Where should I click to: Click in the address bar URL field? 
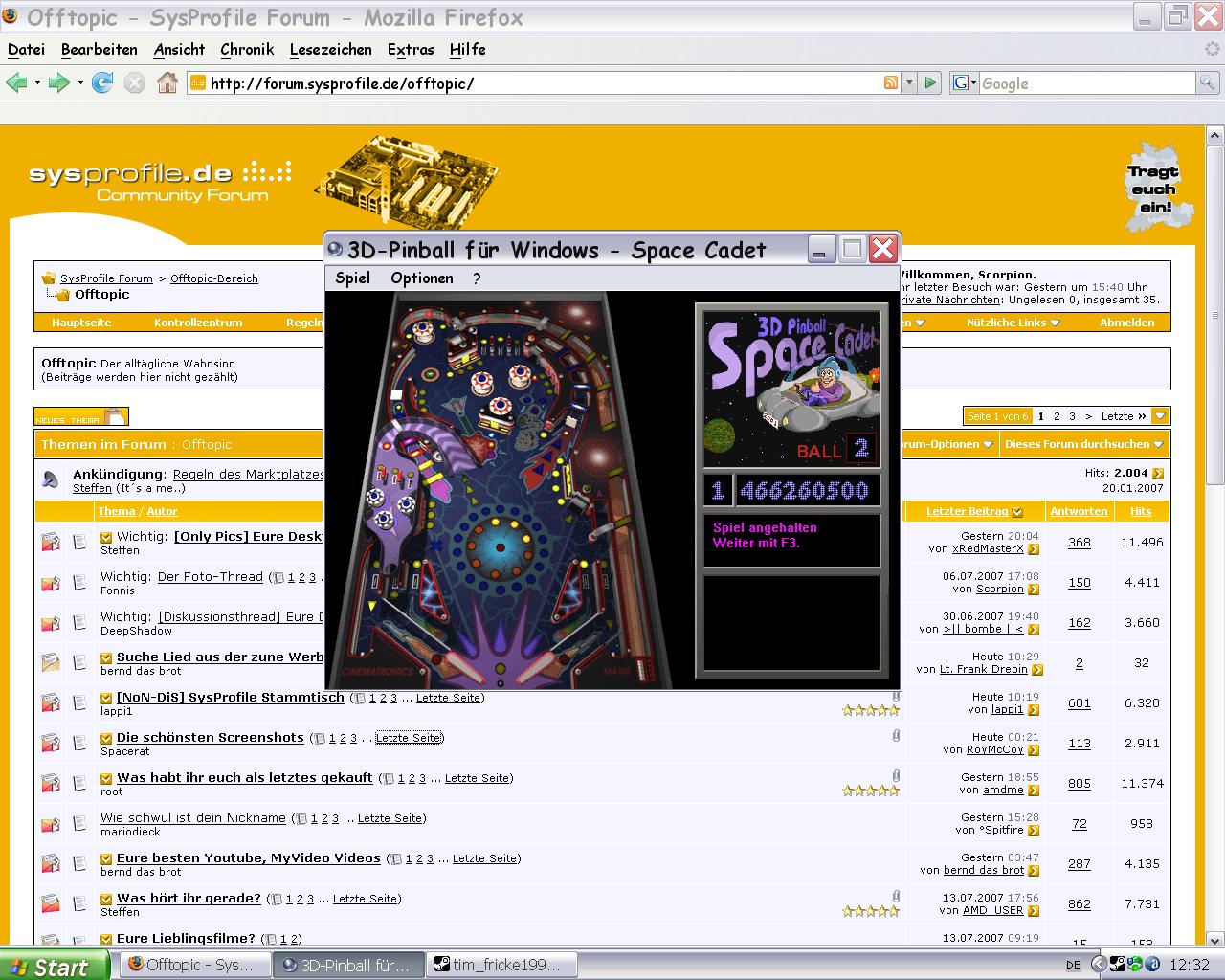(x=546, y=83)
